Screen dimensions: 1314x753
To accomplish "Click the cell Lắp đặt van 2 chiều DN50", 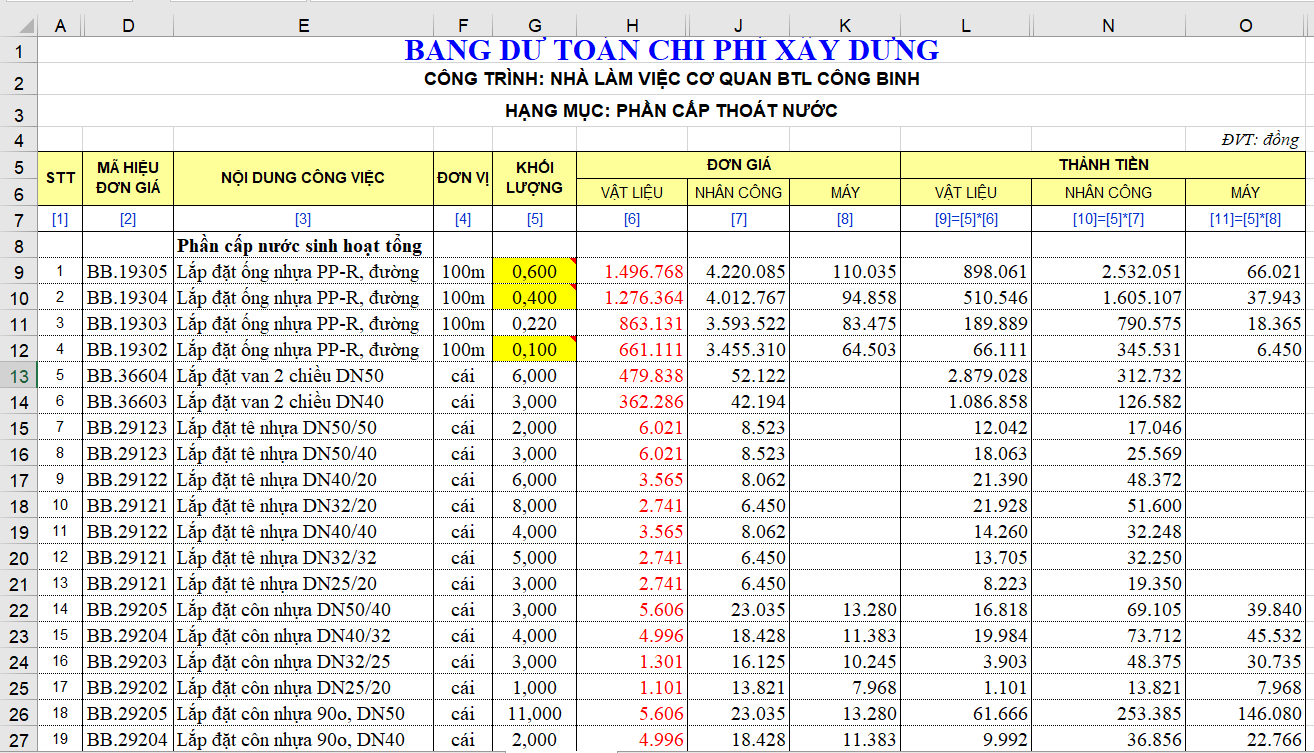I will 303,375.
